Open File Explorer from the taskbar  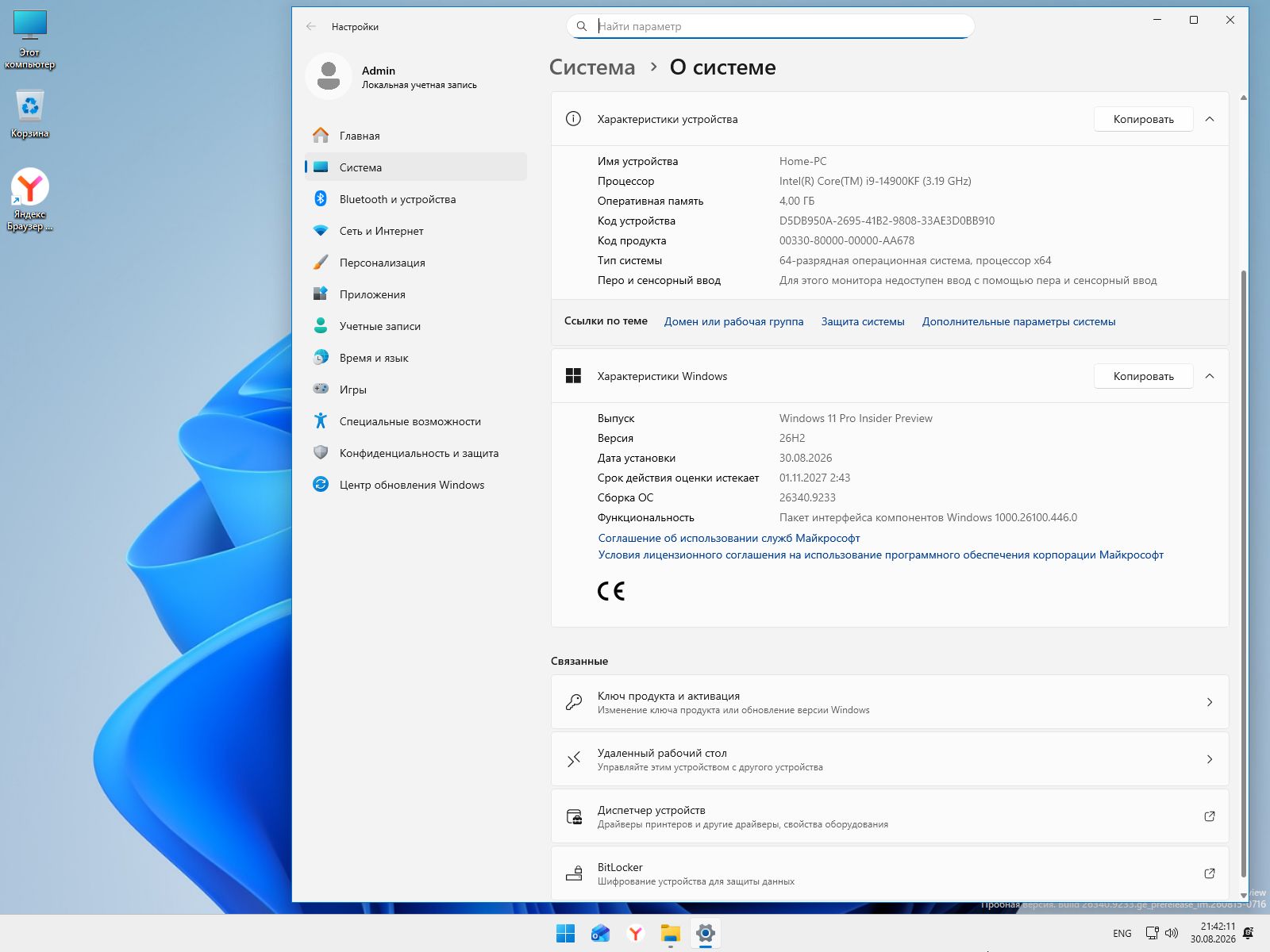point(671,934)
